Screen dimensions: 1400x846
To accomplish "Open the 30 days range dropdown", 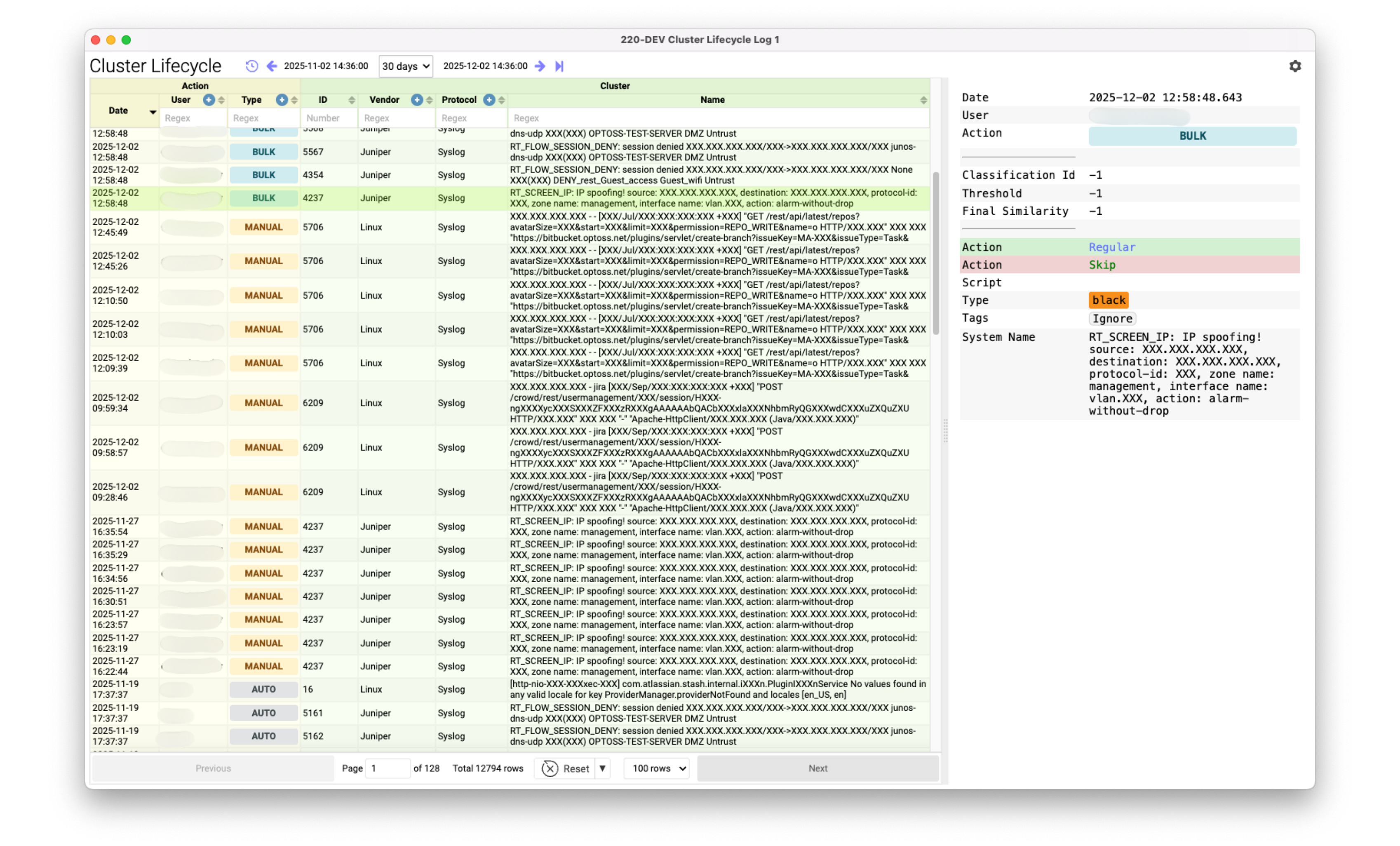I will pyautogui.click(x=406, y=66).
